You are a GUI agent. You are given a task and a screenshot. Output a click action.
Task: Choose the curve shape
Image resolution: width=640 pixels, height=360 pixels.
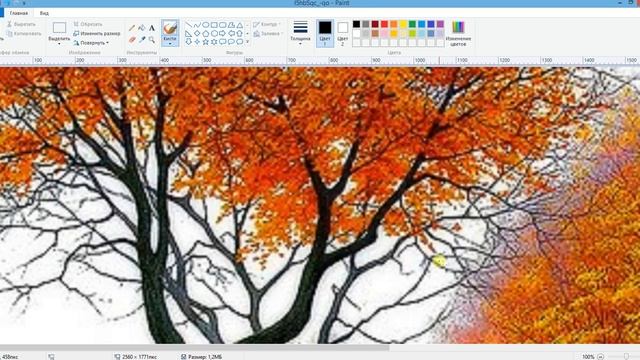[197, 25]
